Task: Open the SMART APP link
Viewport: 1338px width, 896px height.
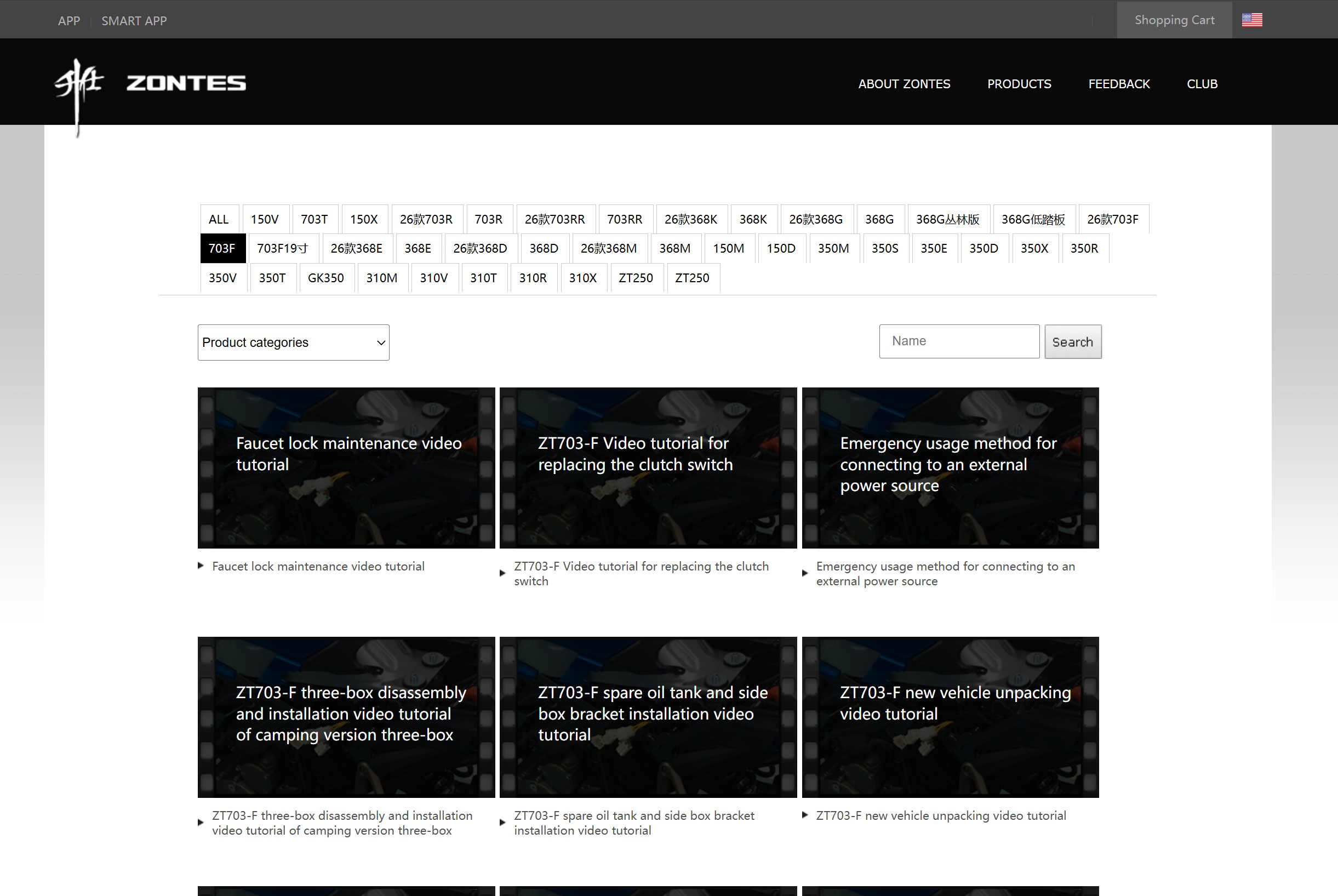Action: pos(134,21)
